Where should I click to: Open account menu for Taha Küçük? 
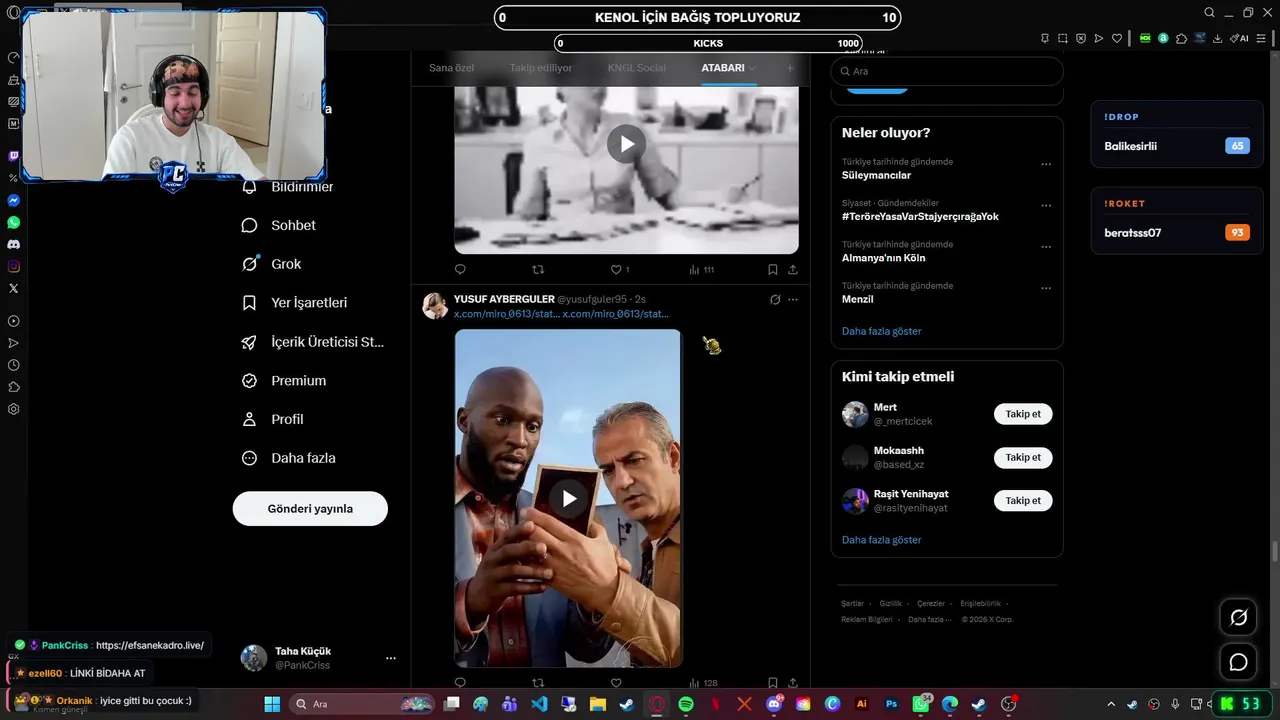click(x=391, y=658)
